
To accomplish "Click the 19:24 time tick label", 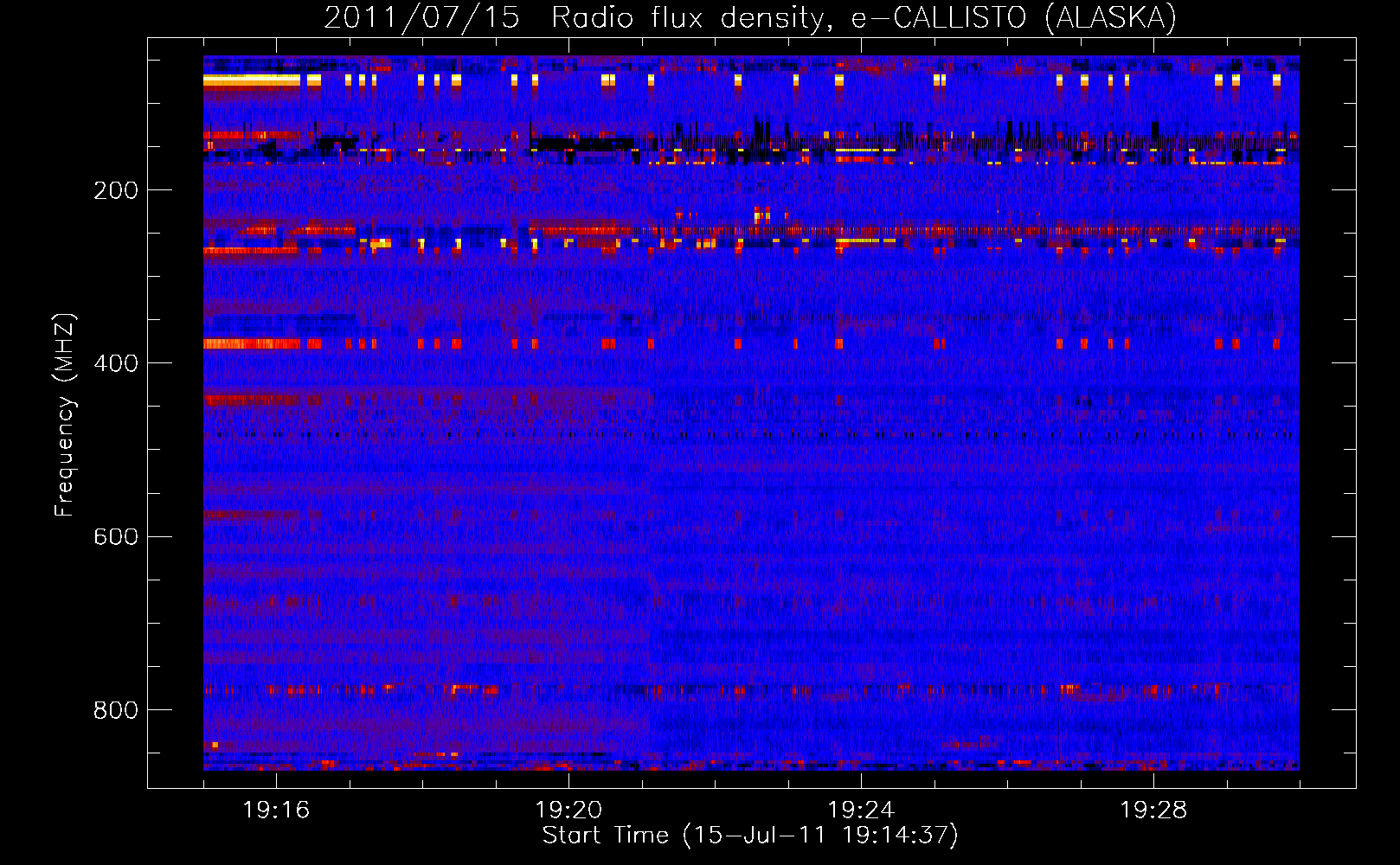I will click(861, 811).
